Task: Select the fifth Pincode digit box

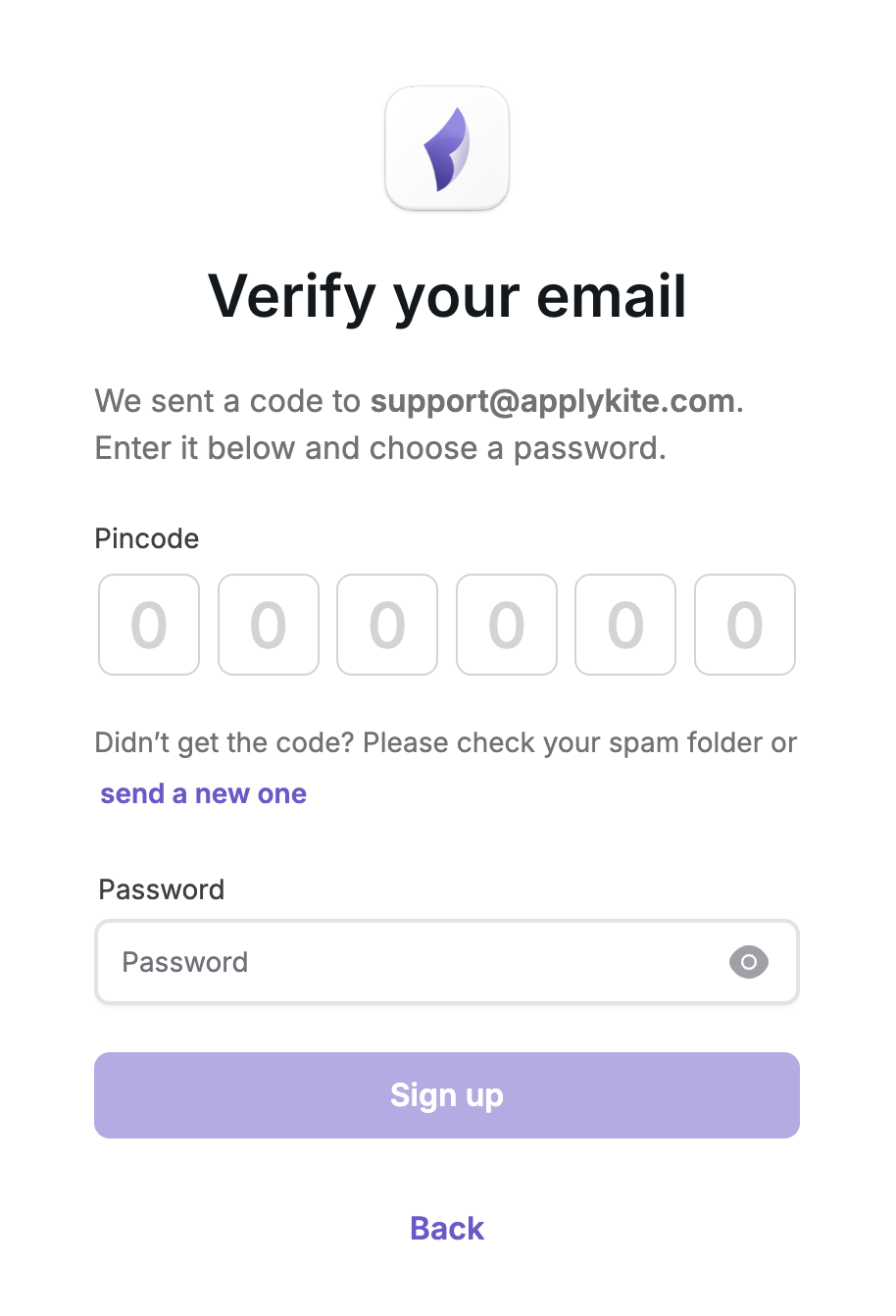Action: click(x=625, y=625)
